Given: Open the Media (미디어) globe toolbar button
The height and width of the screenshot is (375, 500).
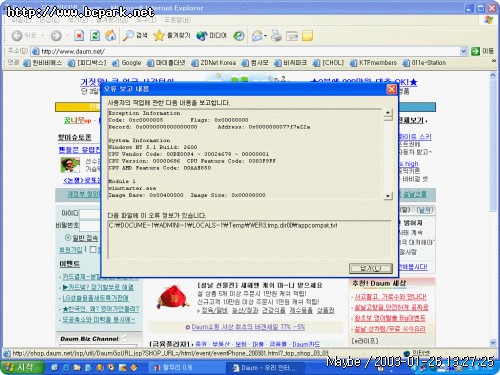Looking at the screenshot, I should (x=211, y=35).
